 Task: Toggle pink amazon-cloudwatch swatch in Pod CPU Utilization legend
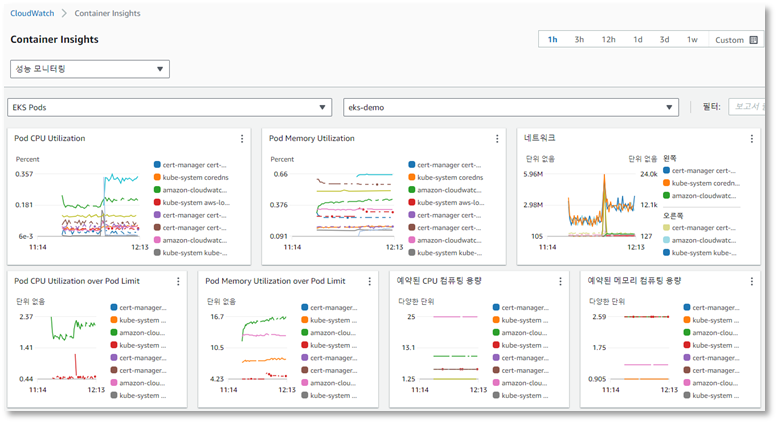157,240
